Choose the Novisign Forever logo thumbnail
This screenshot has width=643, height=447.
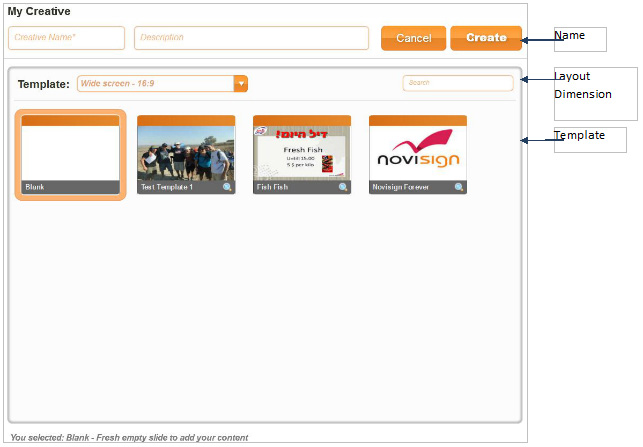point(418,155)
